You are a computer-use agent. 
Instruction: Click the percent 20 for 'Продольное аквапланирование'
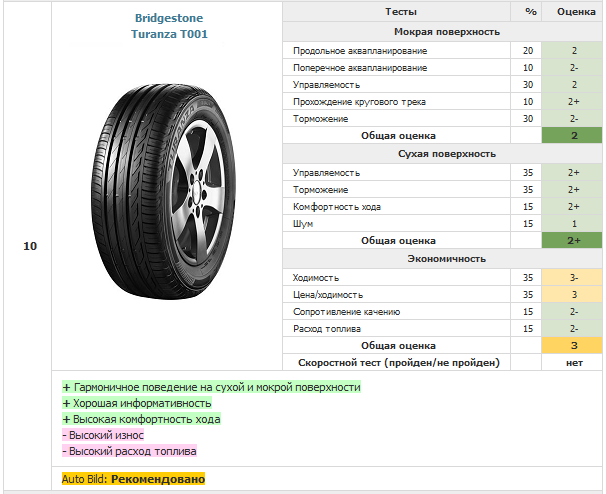528,51
